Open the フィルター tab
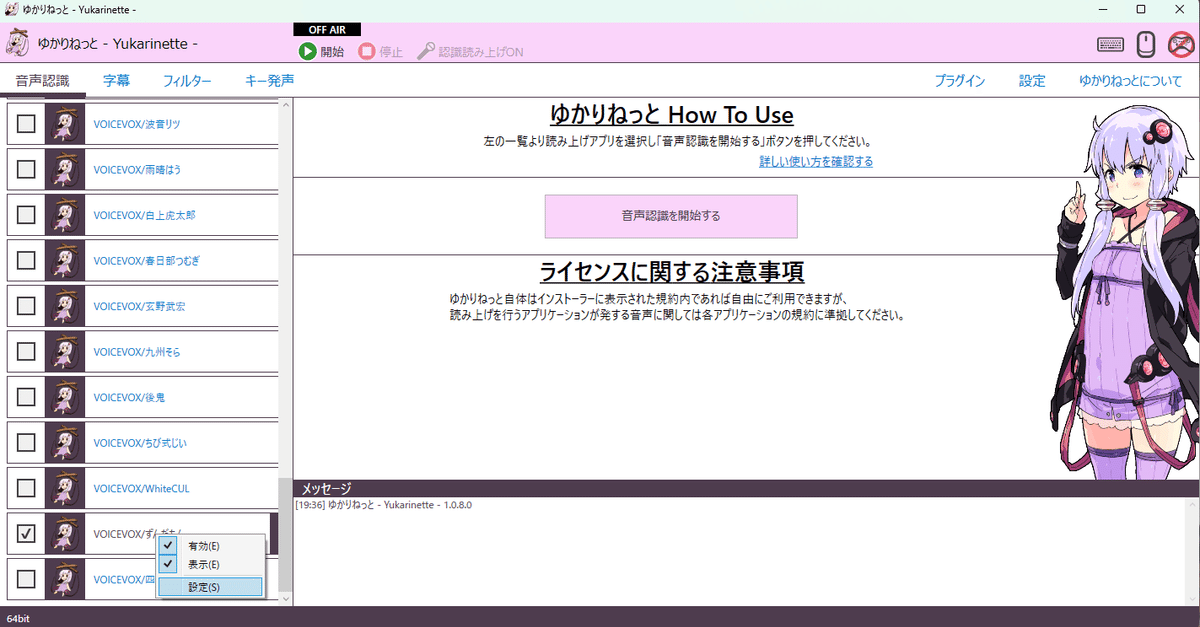The height and width of the screenshot is (627, 1200). click(x=187, y=81)
